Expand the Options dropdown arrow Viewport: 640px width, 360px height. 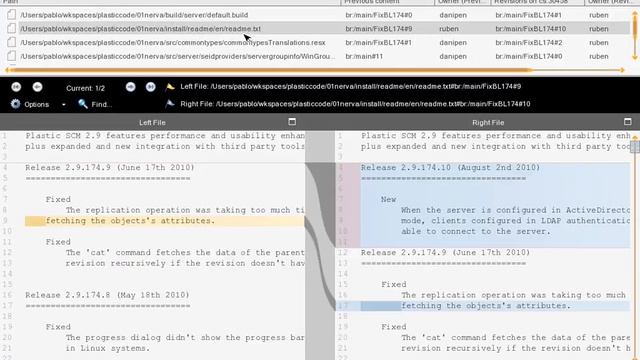64,104
